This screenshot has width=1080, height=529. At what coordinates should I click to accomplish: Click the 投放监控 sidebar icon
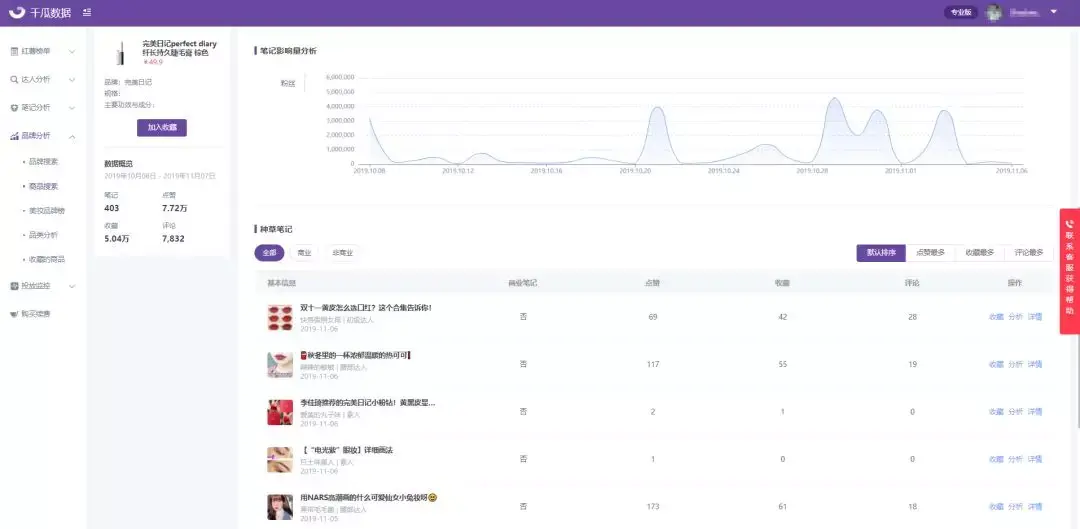click(x=14, y=286)
